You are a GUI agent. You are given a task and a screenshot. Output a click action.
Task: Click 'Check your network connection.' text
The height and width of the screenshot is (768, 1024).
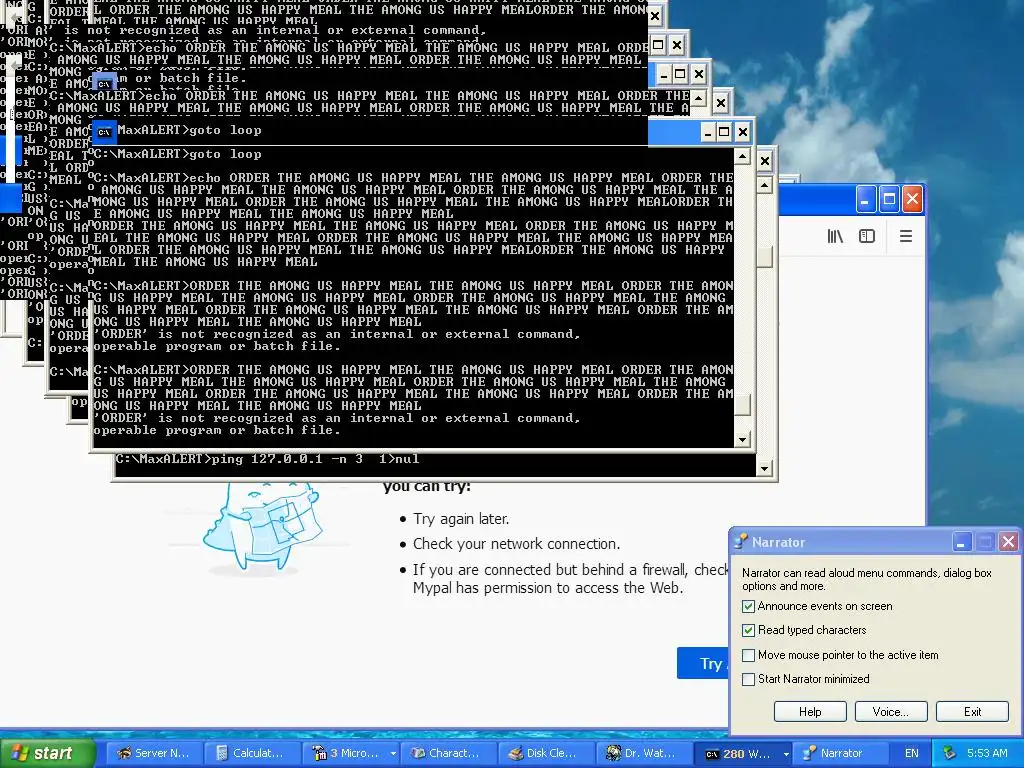[517, 544]
